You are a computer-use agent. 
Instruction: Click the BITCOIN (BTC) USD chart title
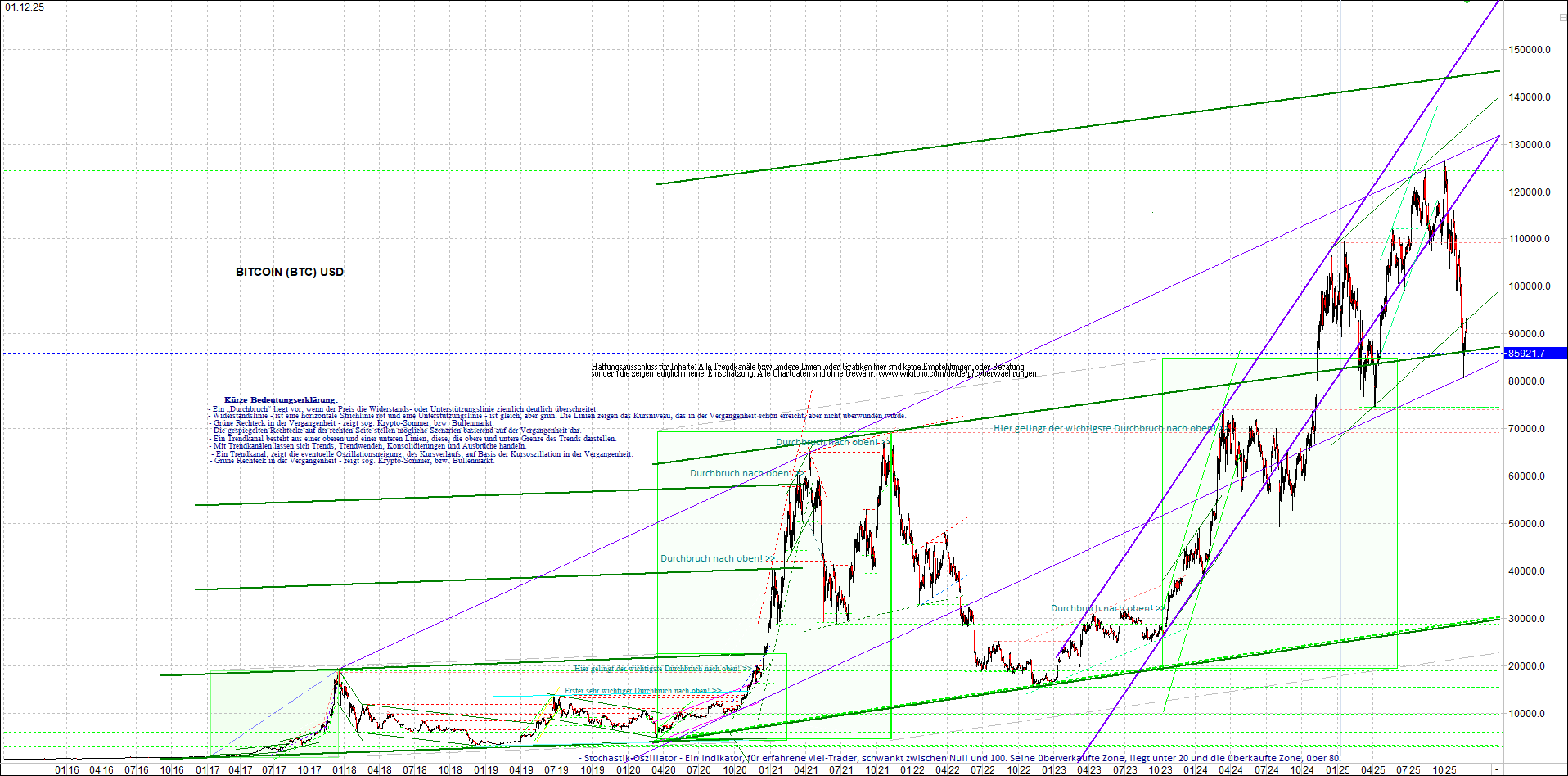point(288,272)
